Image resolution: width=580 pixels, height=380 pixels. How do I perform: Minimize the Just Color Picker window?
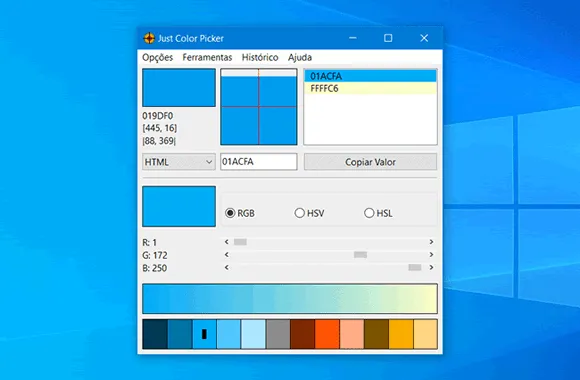[x=353, y=38]
